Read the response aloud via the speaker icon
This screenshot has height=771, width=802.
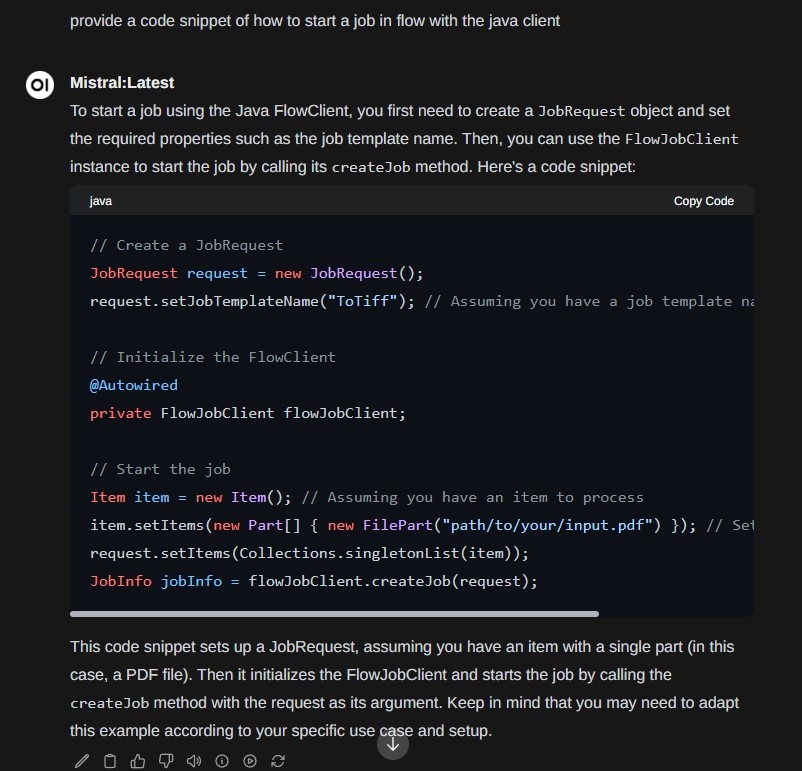point(193,760)
